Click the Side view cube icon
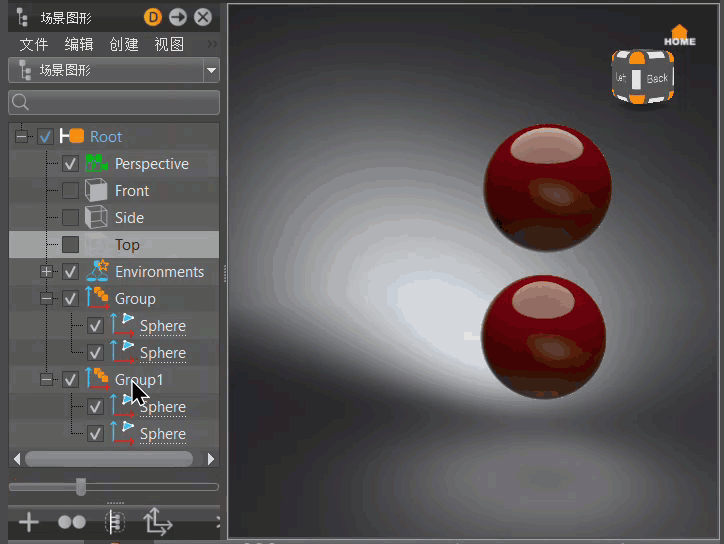Screen dimensions: 724x544 tap(96, 217)
